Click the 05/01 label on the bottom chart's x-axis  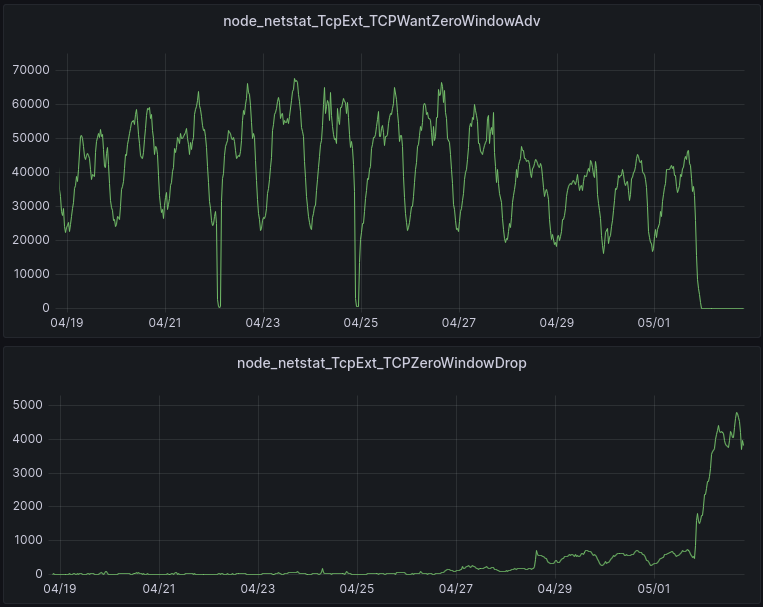[654, 589]
